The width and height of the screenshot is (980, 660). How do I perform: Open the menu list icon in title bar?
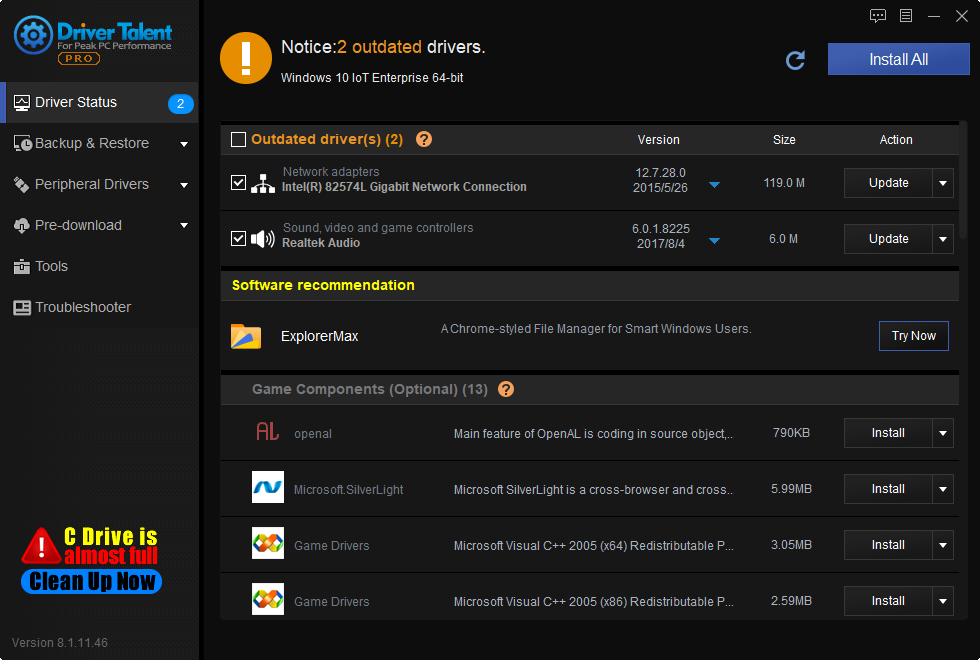click(906, 16)
